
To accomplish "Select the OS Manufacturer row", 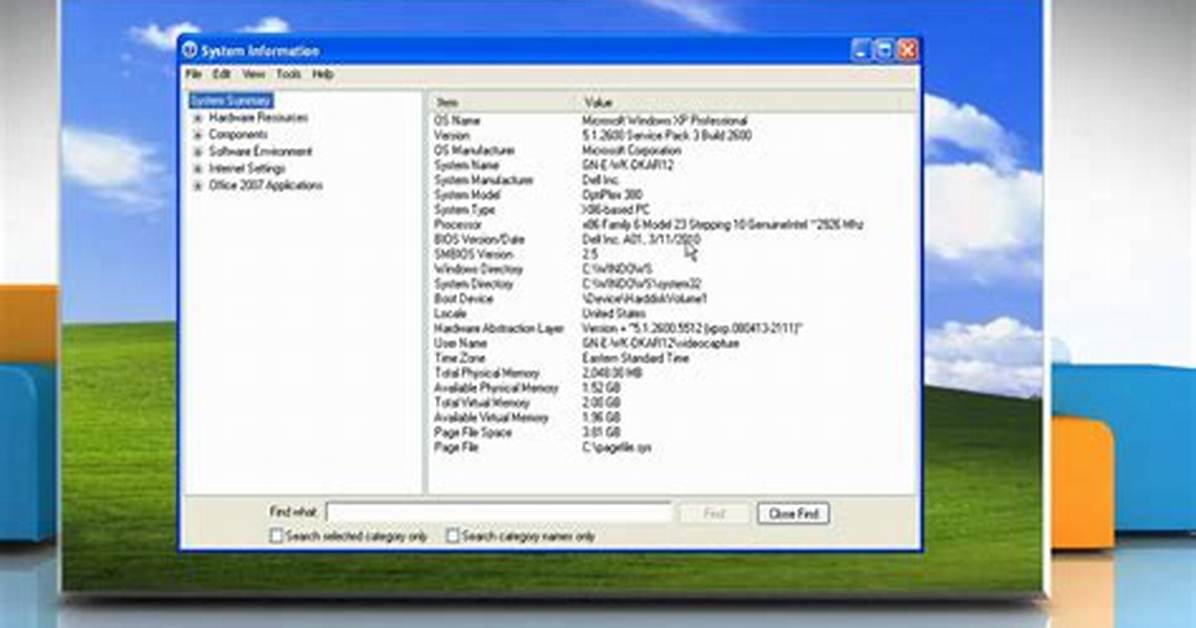I will tap(673, 150).
